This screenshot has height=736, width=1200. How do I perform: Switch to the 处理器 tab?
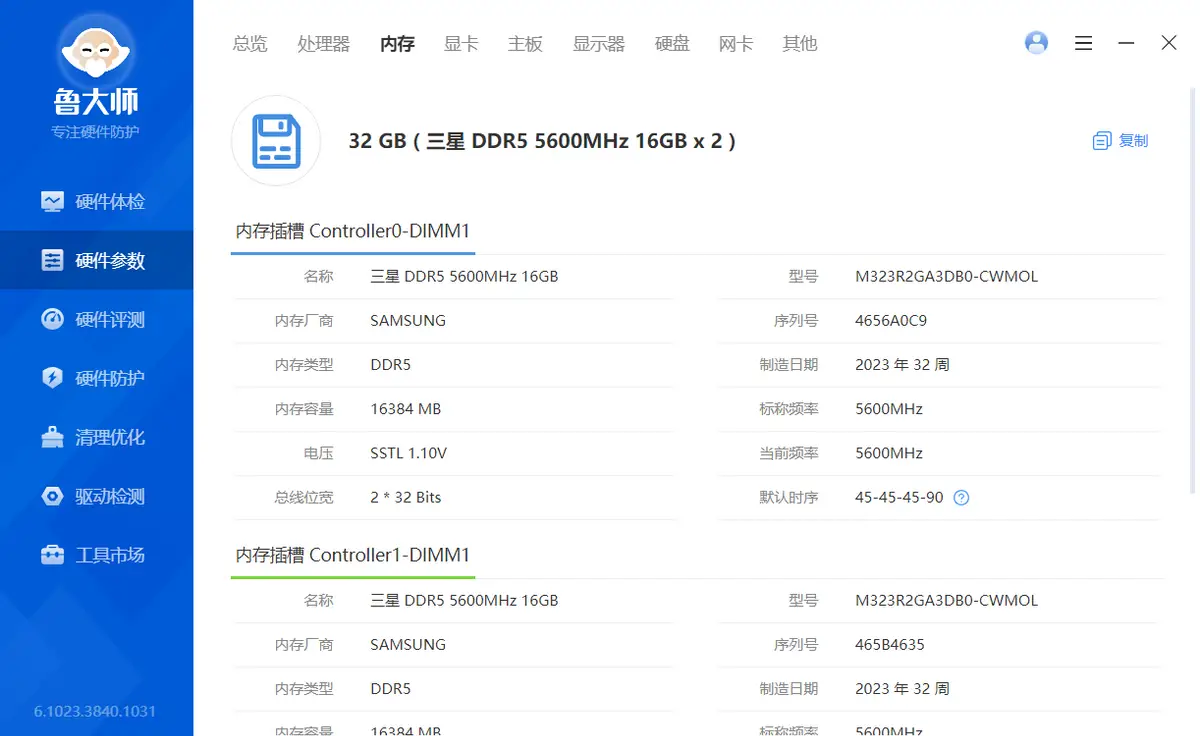coord(324,43)
